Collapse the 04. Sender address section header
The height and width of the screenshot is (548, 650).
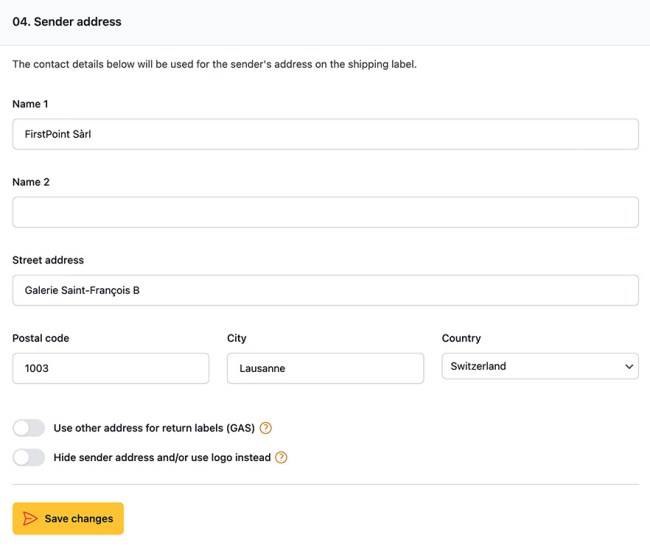(67, 21)
